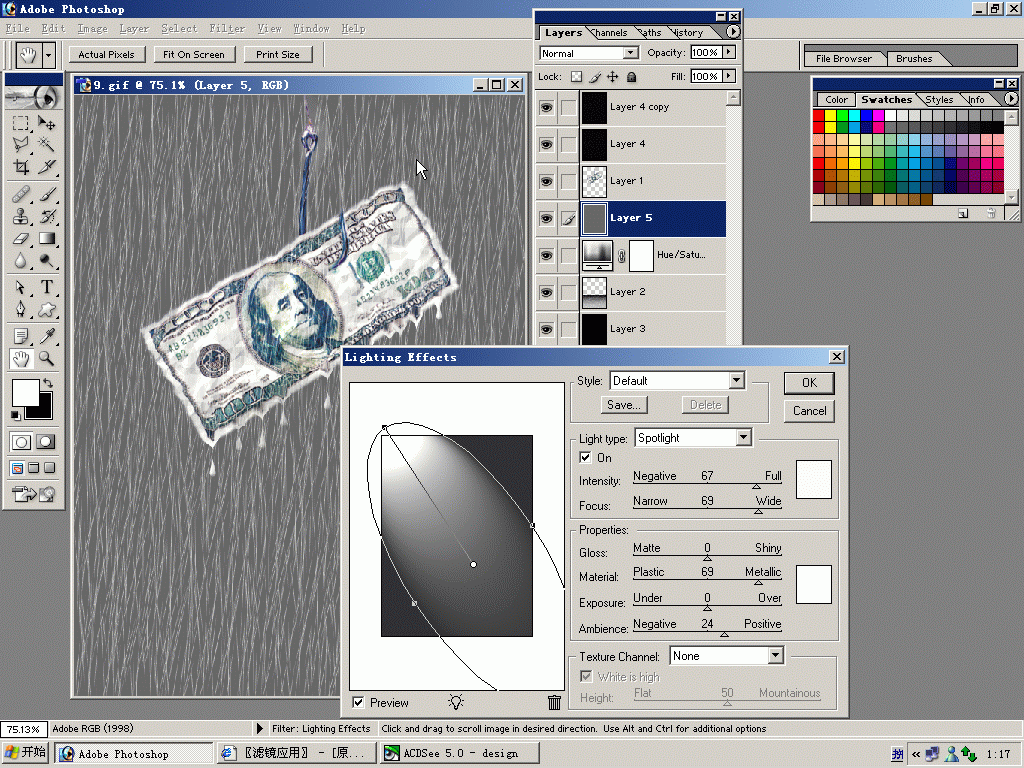Viewport: 1024px width, 768px height.
Task: Open the Style dropdown showing Default
Action: point(737,381)
